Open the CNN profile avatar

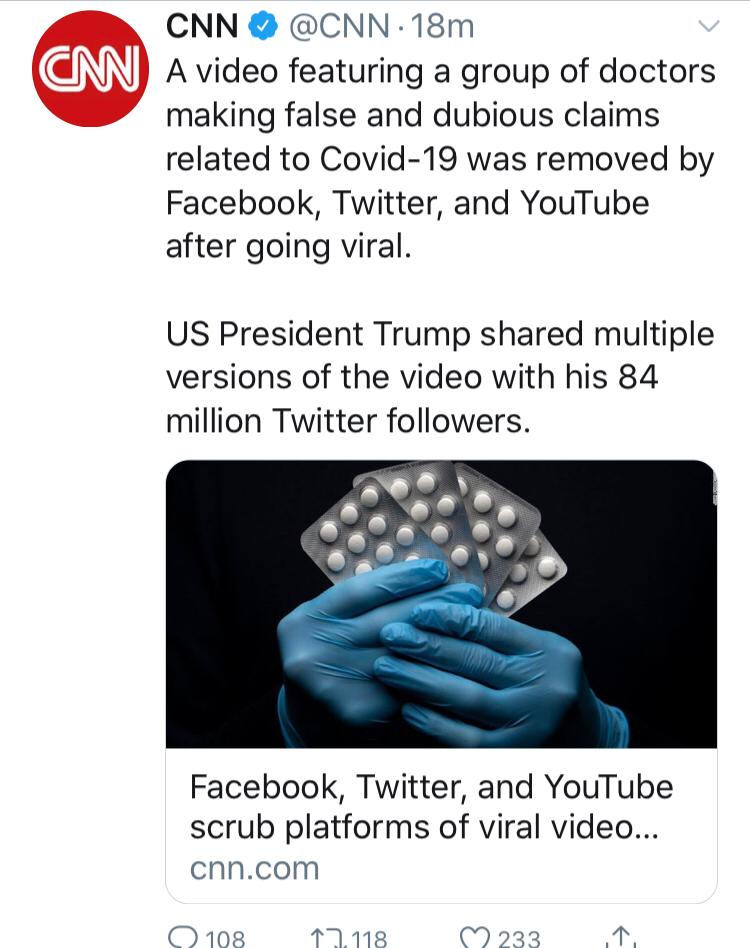pyautogui.click(x=90, y=68)
